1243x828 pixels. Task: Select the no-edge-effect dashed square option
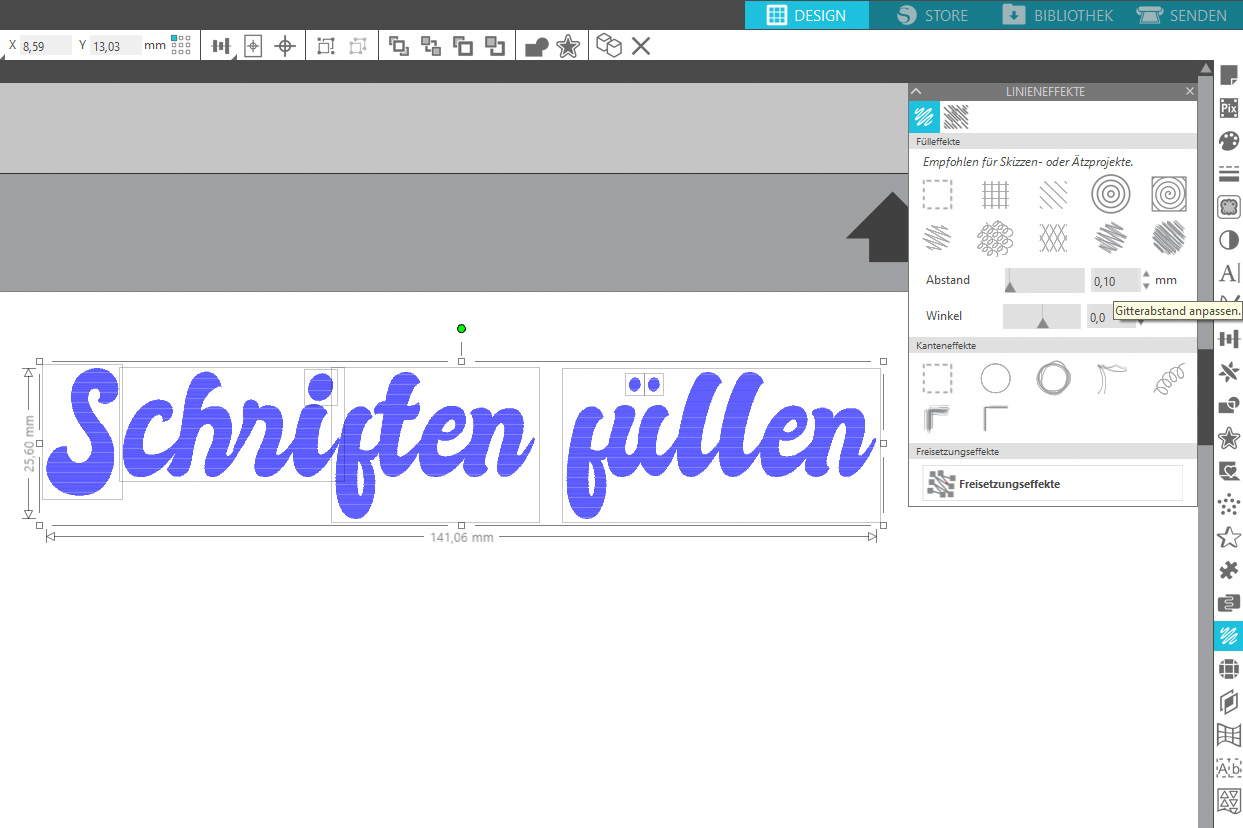coord(937,379)
